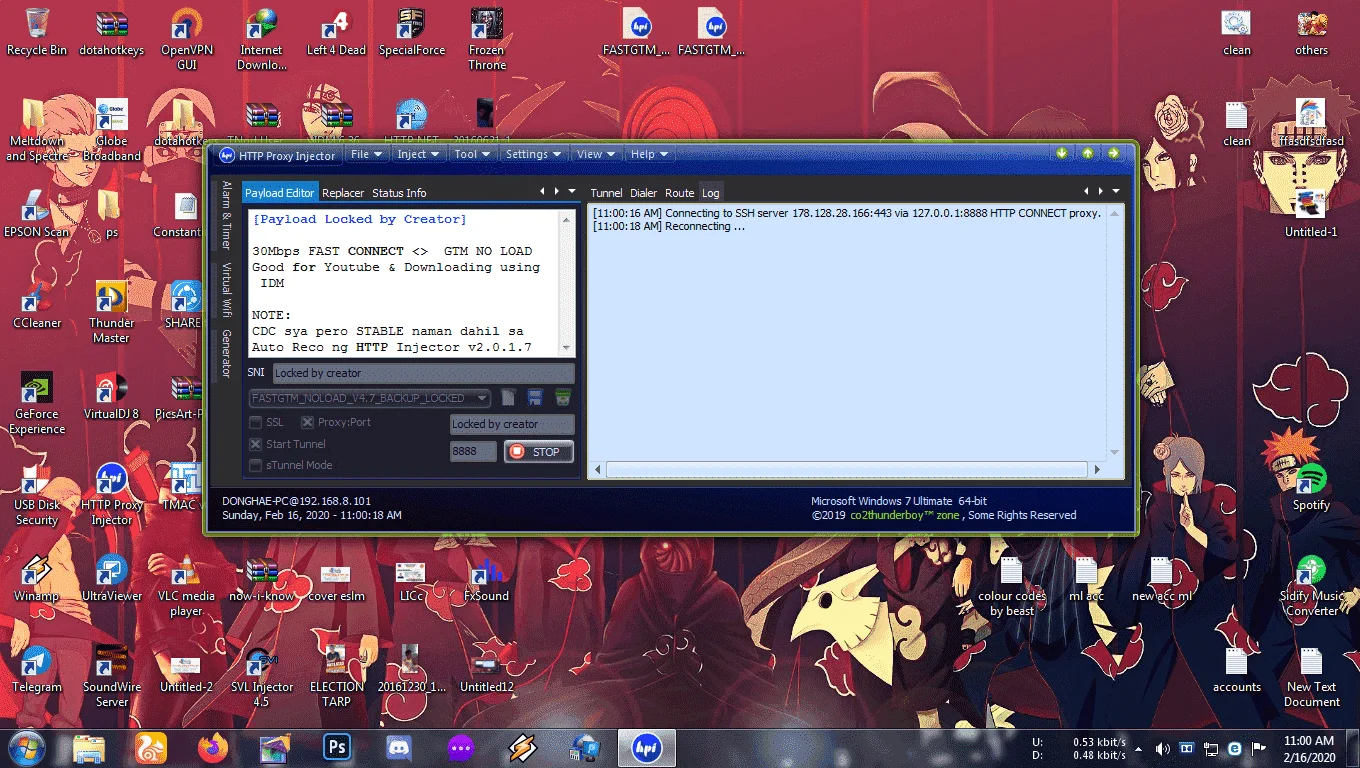1360x768 pixels.
Task: Save config with the floppy disk icon
Action: point(535,397)
